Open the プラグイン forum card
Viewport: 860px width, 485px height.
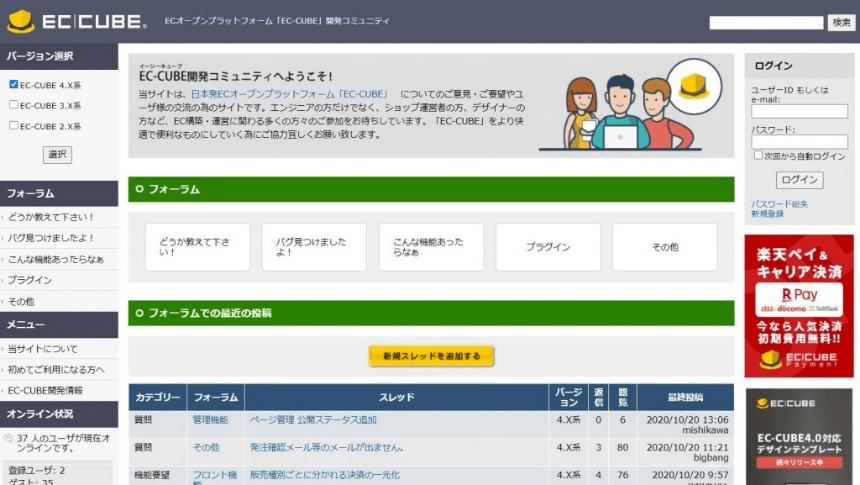[x=548, y=247]
